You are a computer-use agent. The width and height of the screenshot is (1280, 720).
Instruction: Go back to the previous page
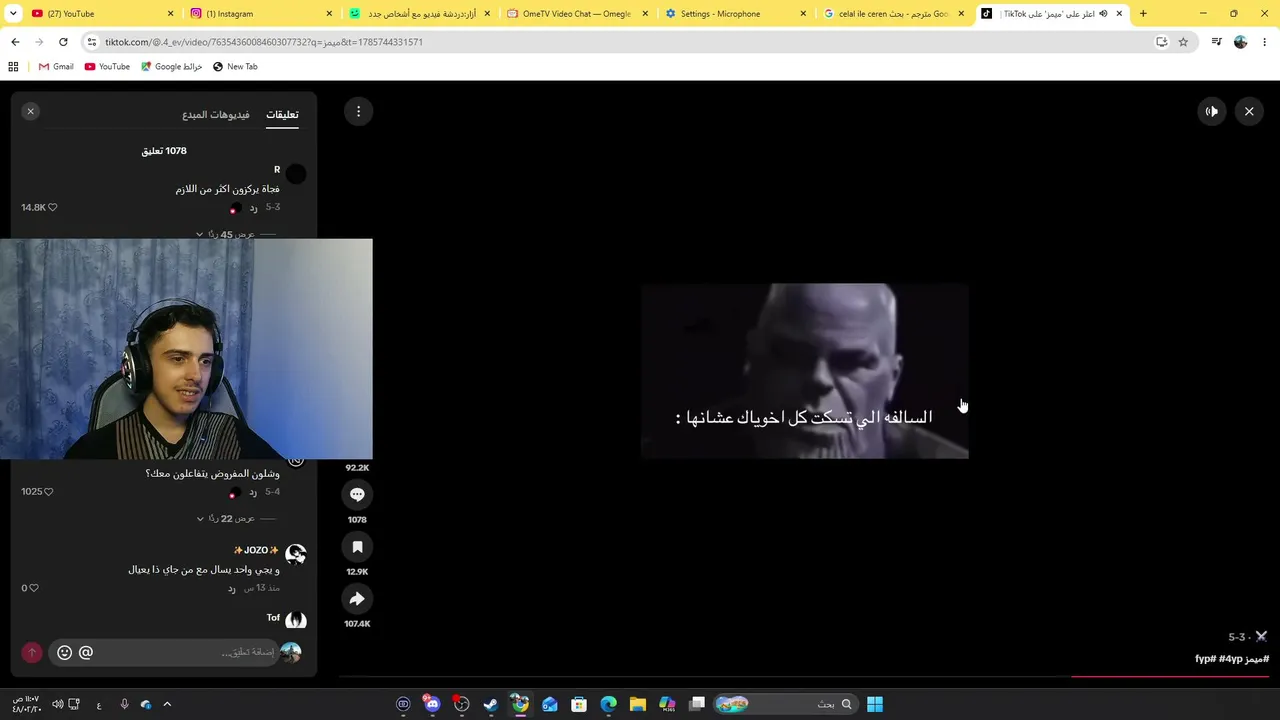15,42
